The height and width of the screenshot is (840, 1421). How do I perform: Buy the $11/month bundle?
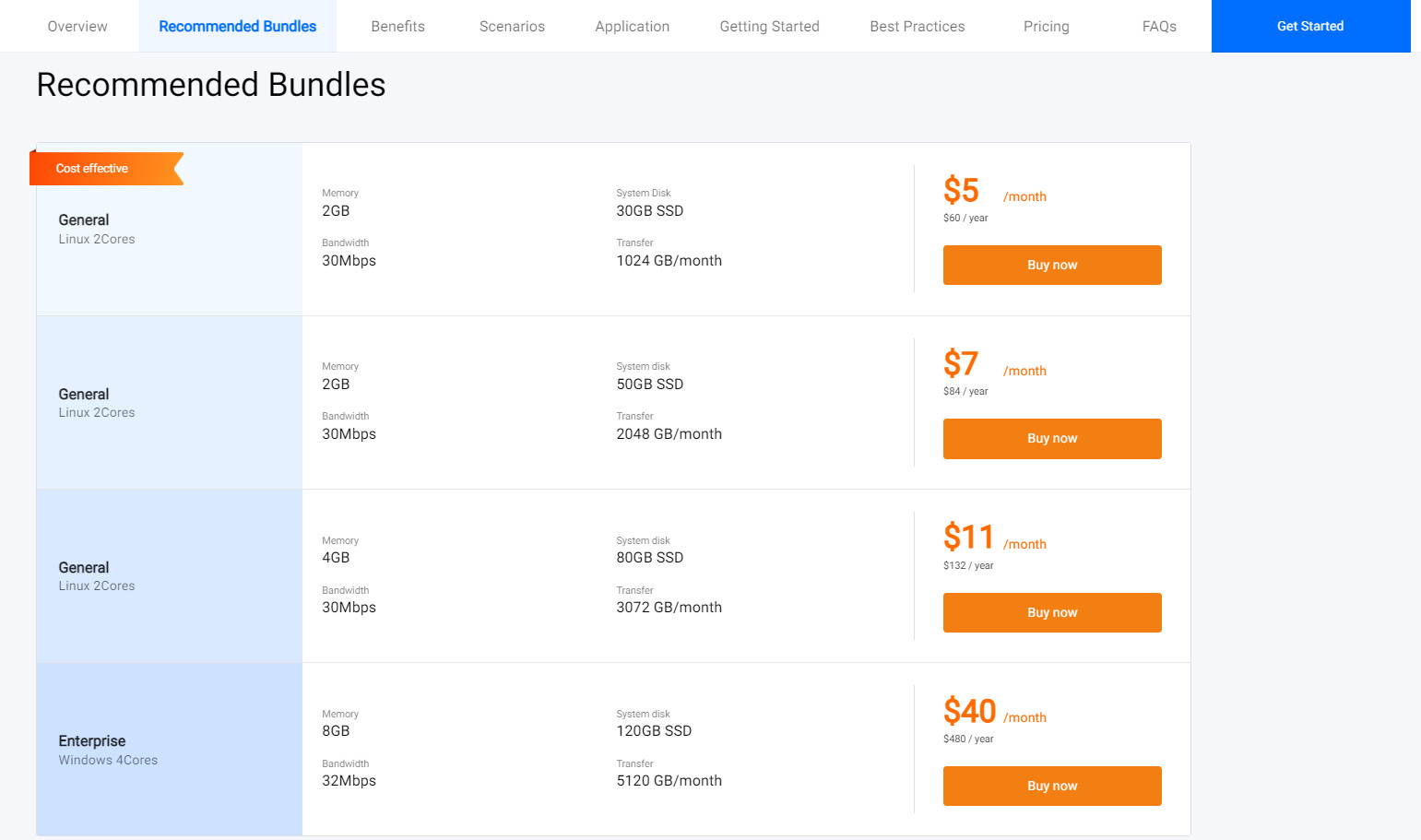[1051, 612]
